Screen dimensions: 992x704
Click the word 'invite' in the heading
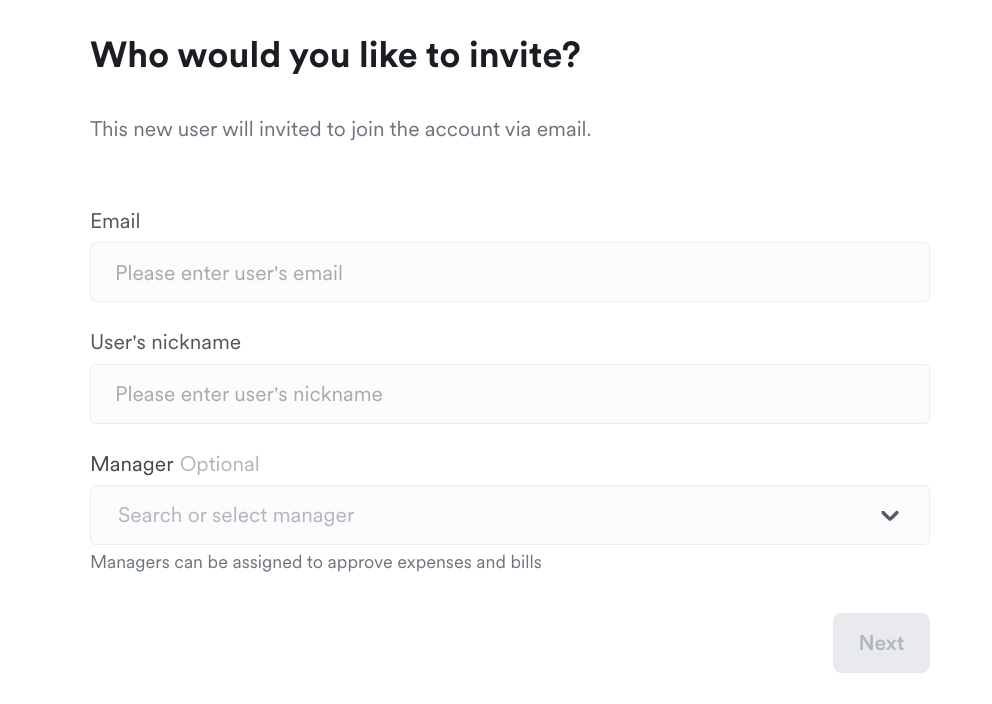click(523, 55)
